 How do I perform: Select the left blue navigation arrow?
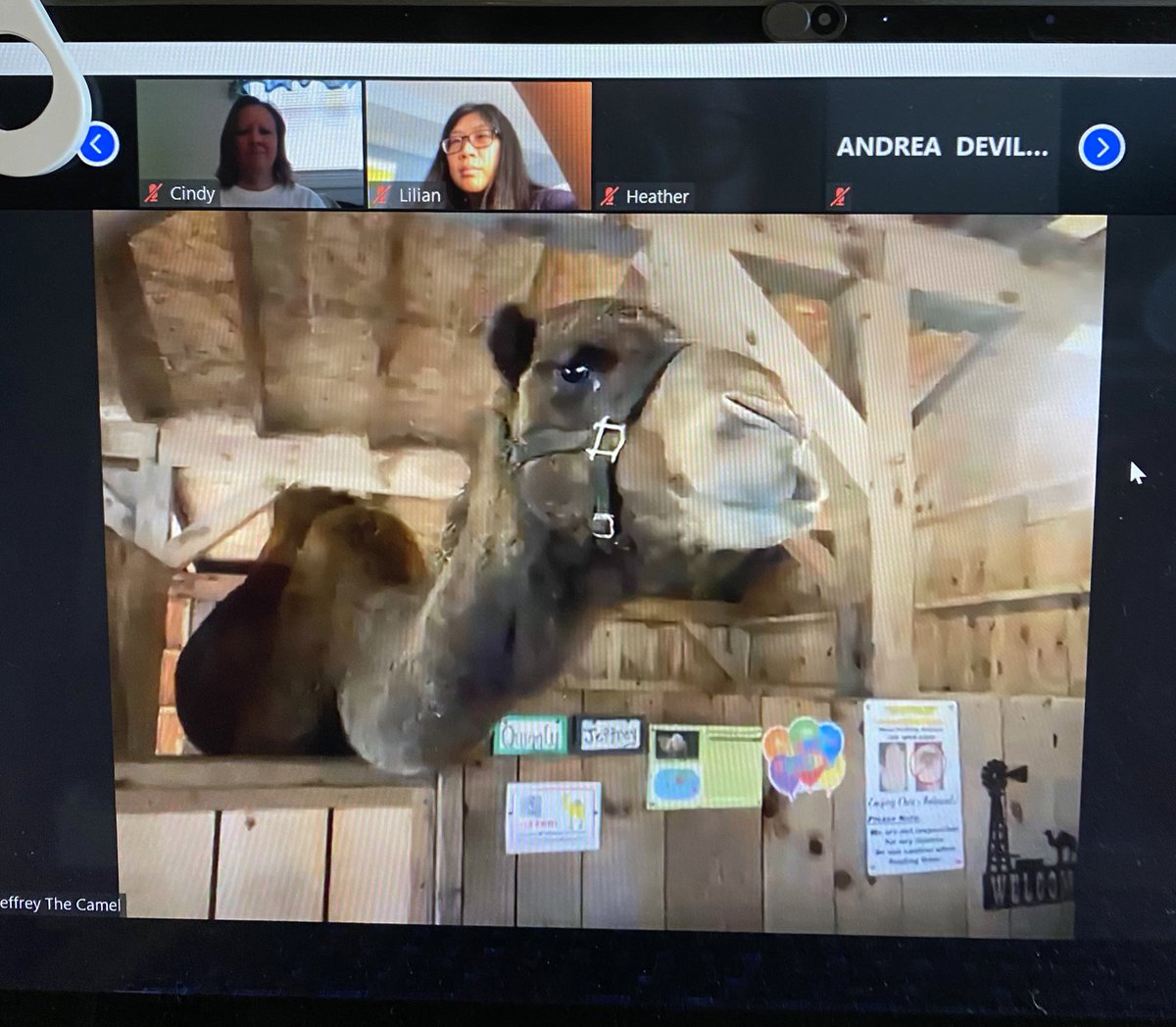pyautogui.click(x=94, y=143)
